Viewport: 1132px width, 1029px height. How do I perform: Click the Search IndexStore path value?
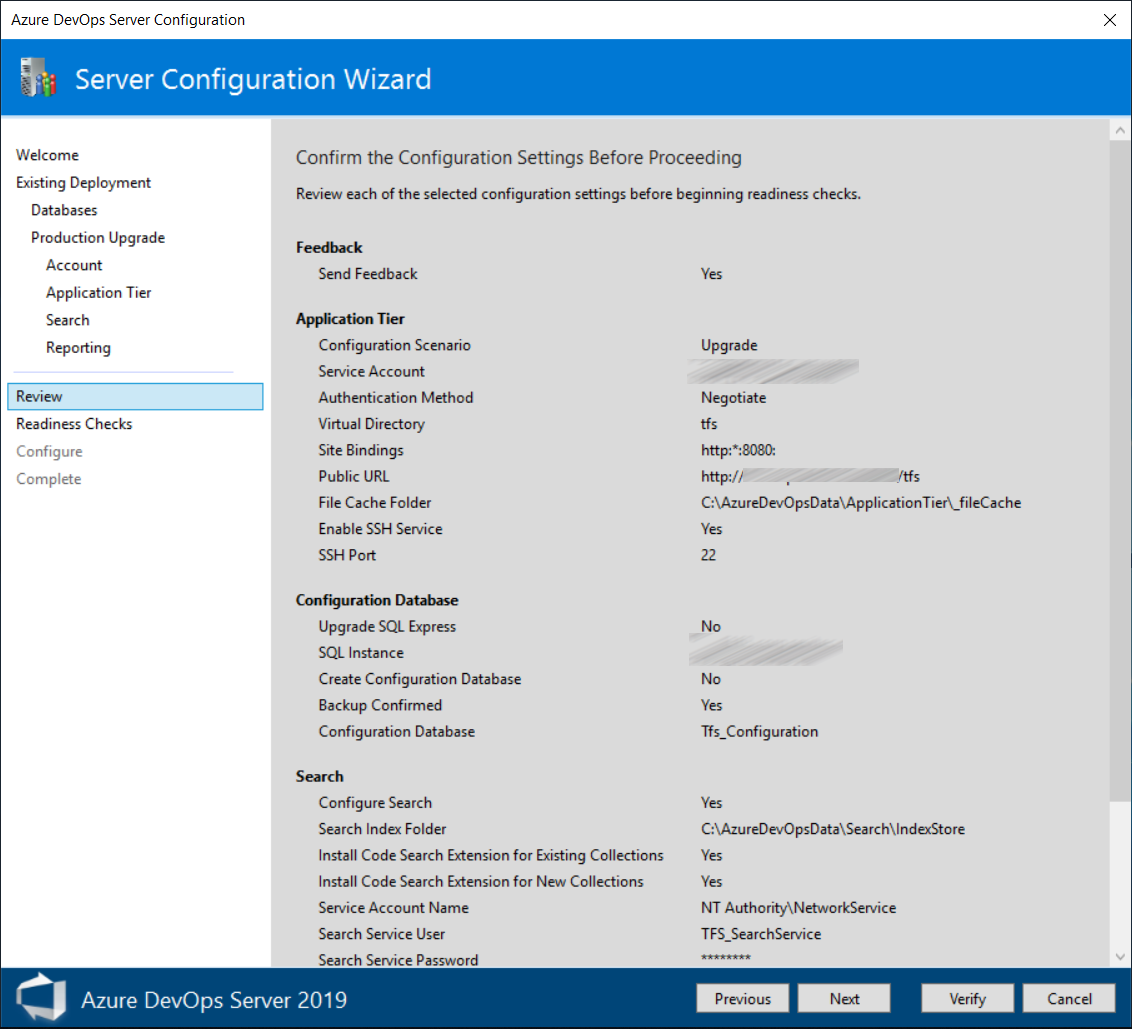[x=832, y=829]
